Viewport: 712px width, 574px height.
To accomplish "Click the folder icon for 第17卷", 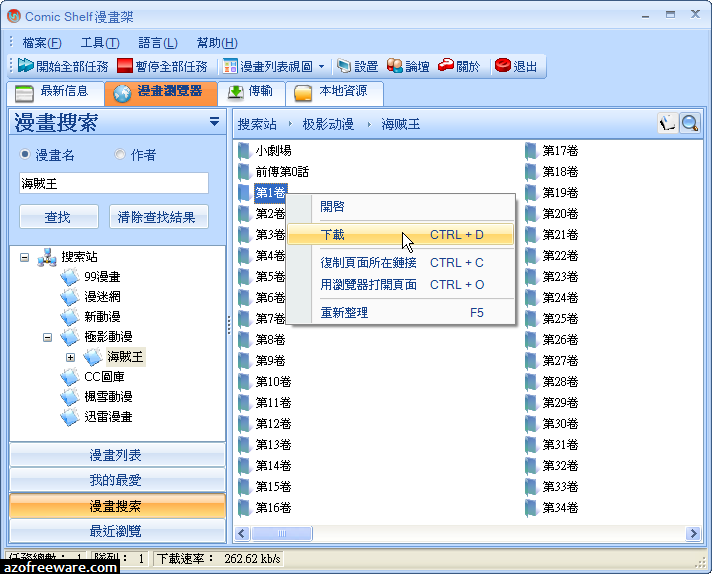I will (x=531, y=151).
